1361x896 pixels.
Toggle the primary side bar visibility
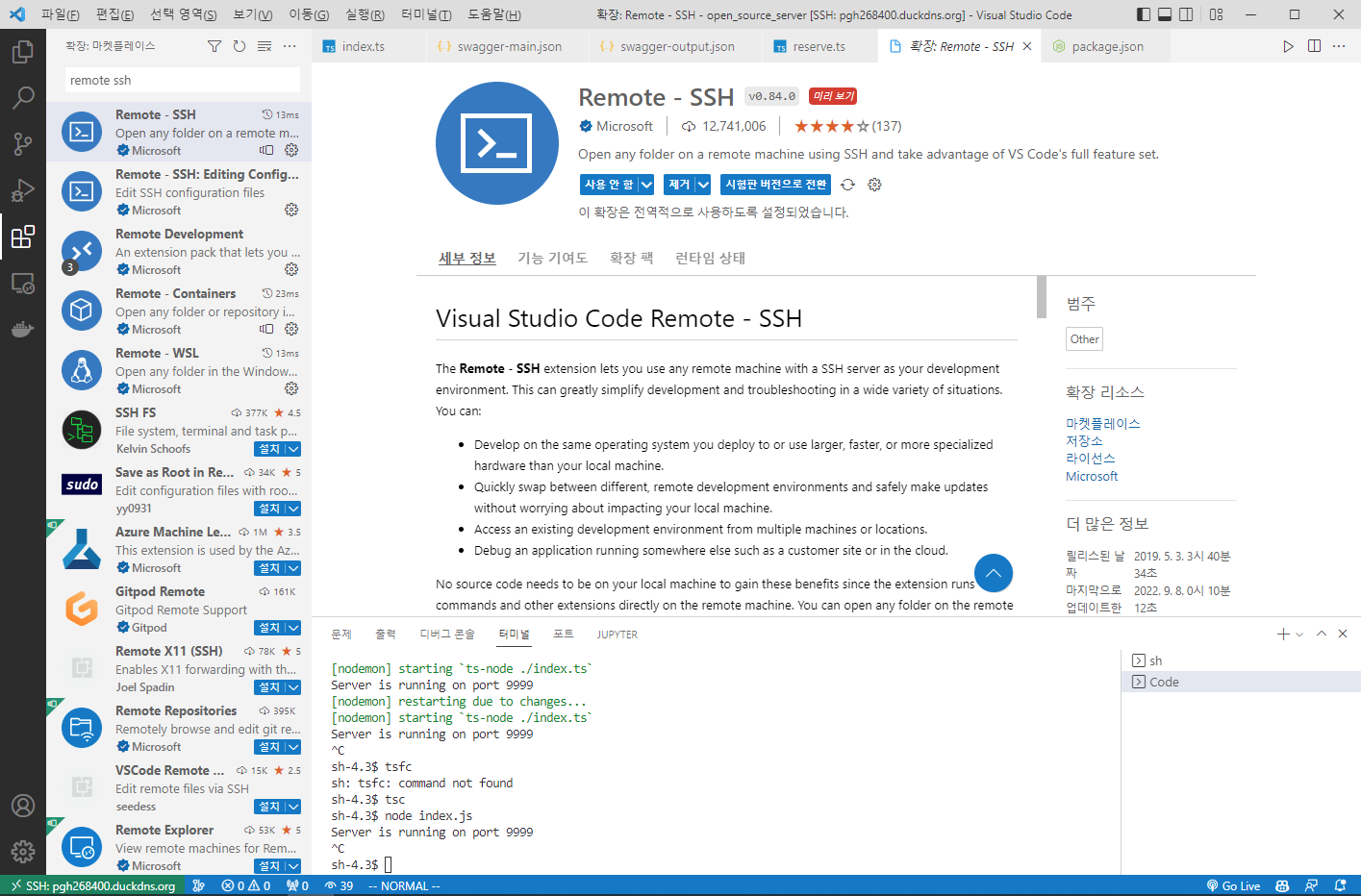(x=1144, y=14)
